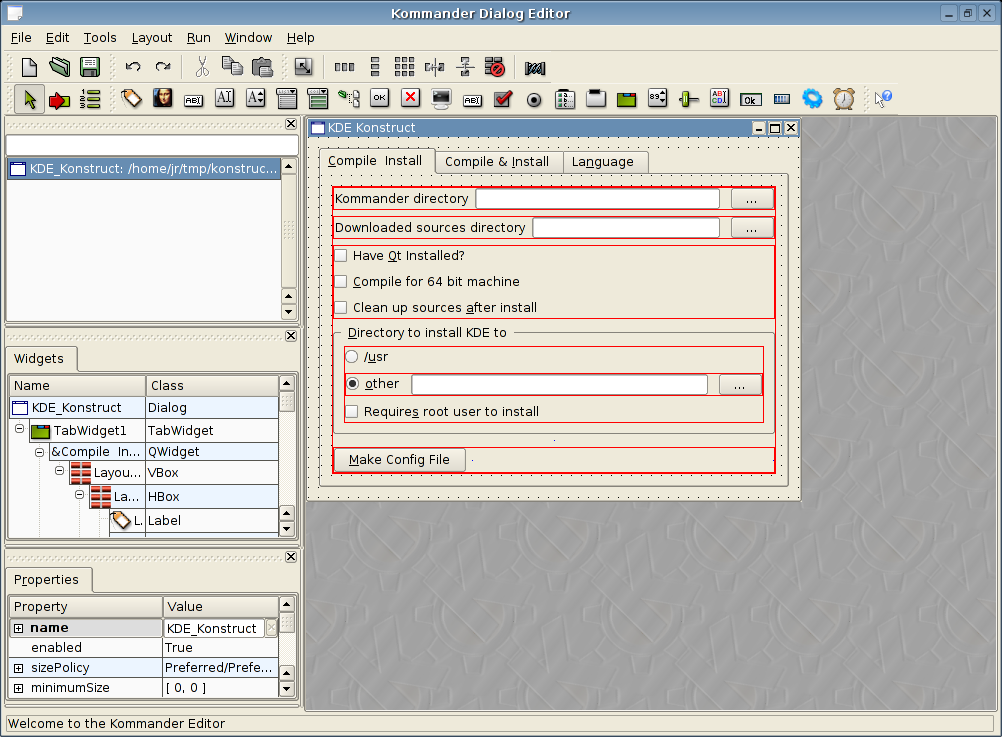Save the dialog with the floppy disk icon
The image size is (1002, 737).
(x=89, y=67)
